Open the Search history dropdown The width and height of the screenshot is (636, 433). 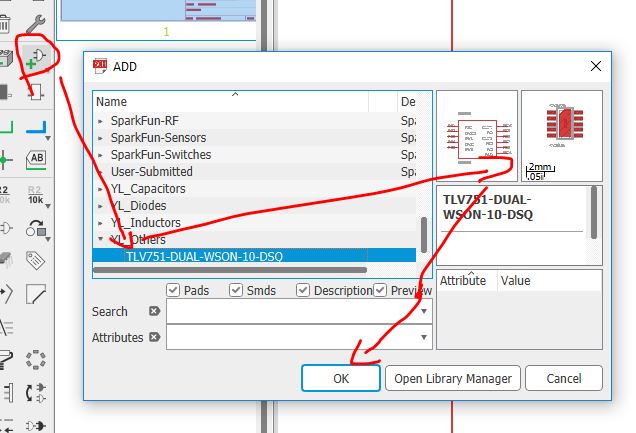pyautogui.click(x=424, y=312)
